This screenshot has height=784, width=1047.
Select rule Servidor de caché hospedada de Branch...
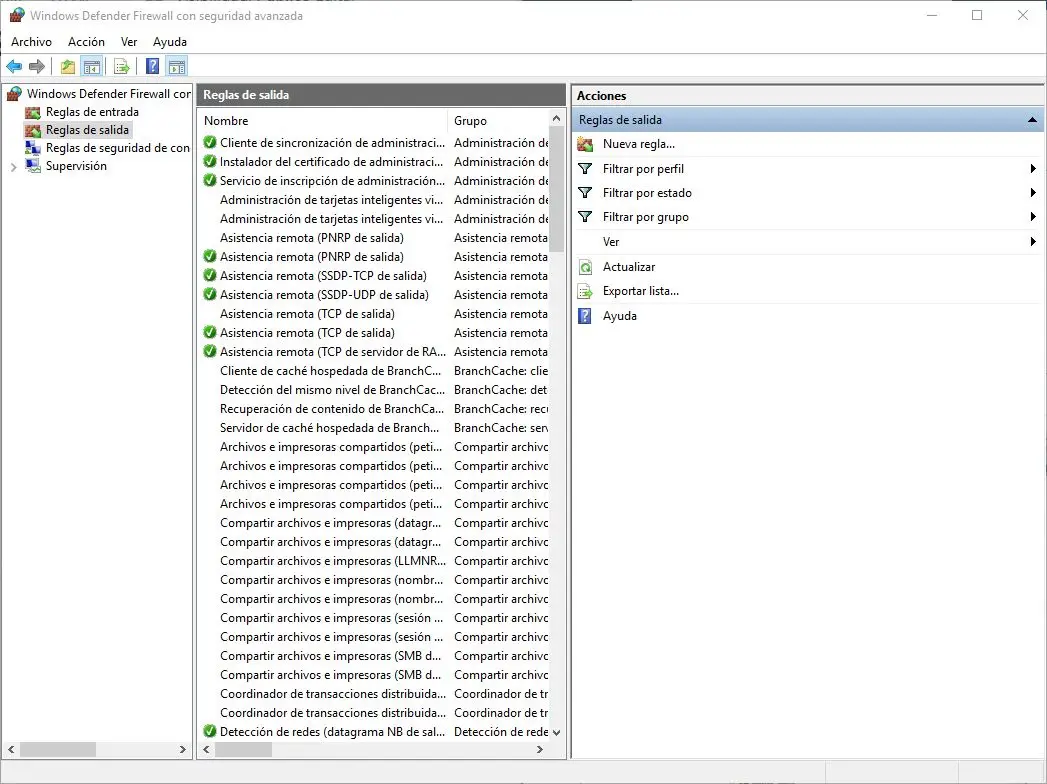tap(330, 427)
